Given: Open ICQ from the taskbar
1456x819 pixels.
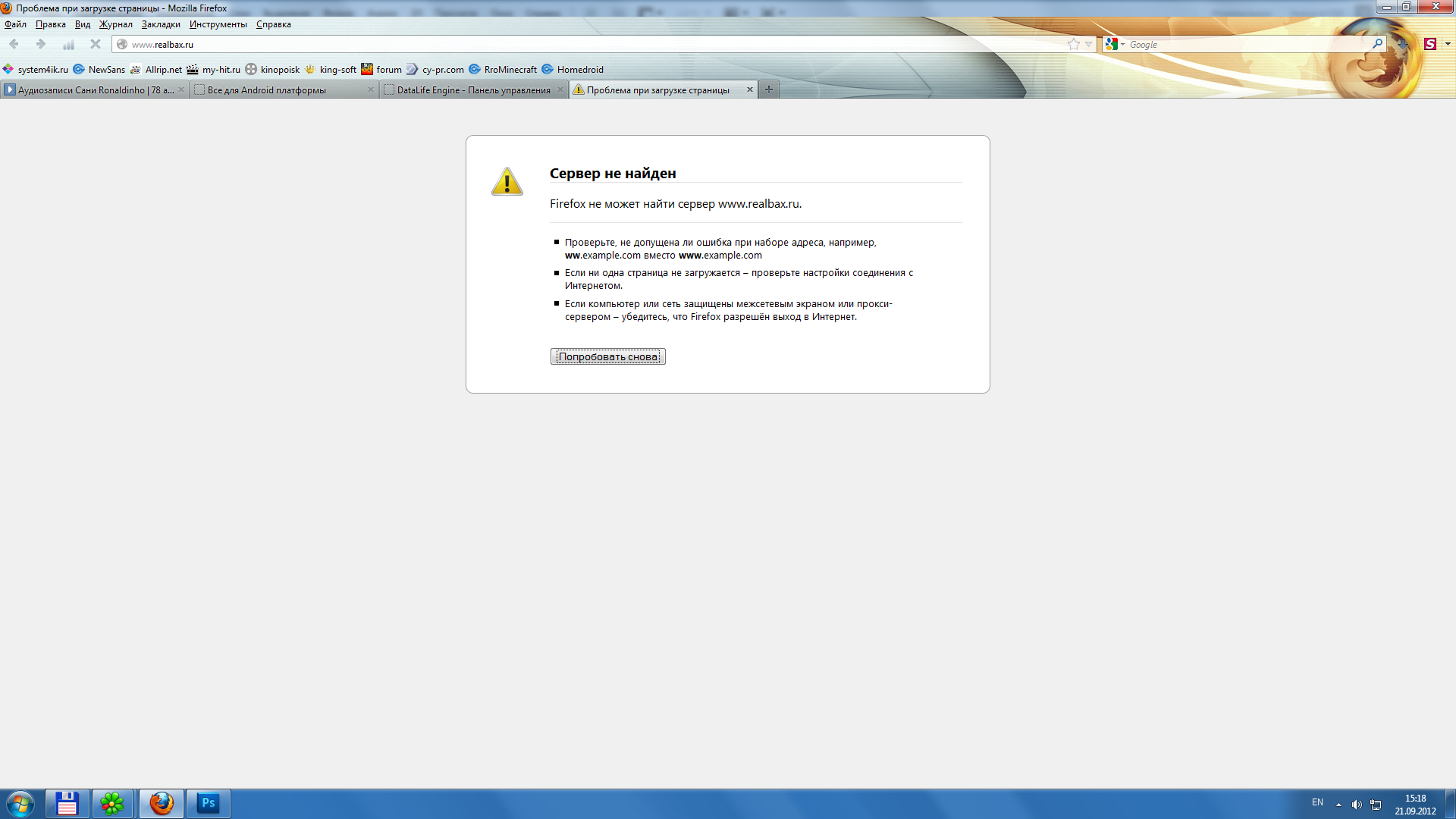Looking at the screenshot, I should [x=113, y=804].
